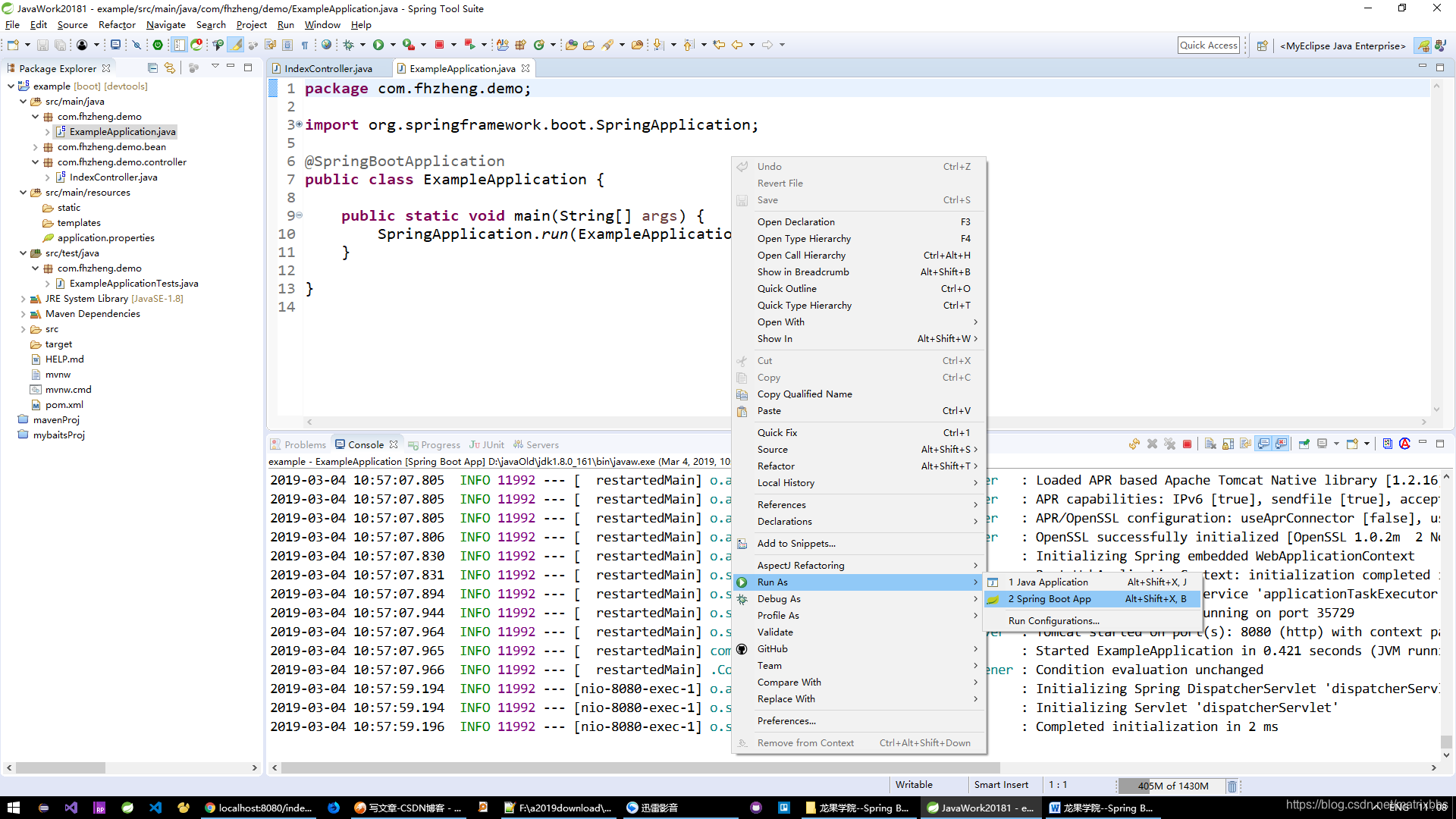Viewport: 1456px width, 819px height.
Task: Select 2 Spring Boot App submenu item
Action: (x=1093, y=599)
